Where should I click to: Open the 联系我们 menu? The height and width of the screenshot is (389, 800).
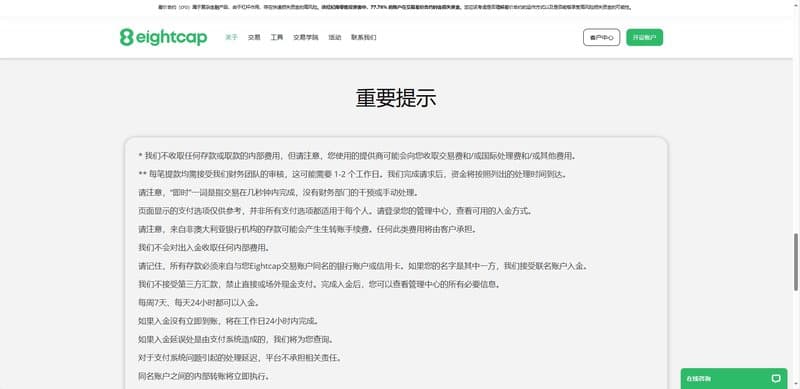(364, 37)
